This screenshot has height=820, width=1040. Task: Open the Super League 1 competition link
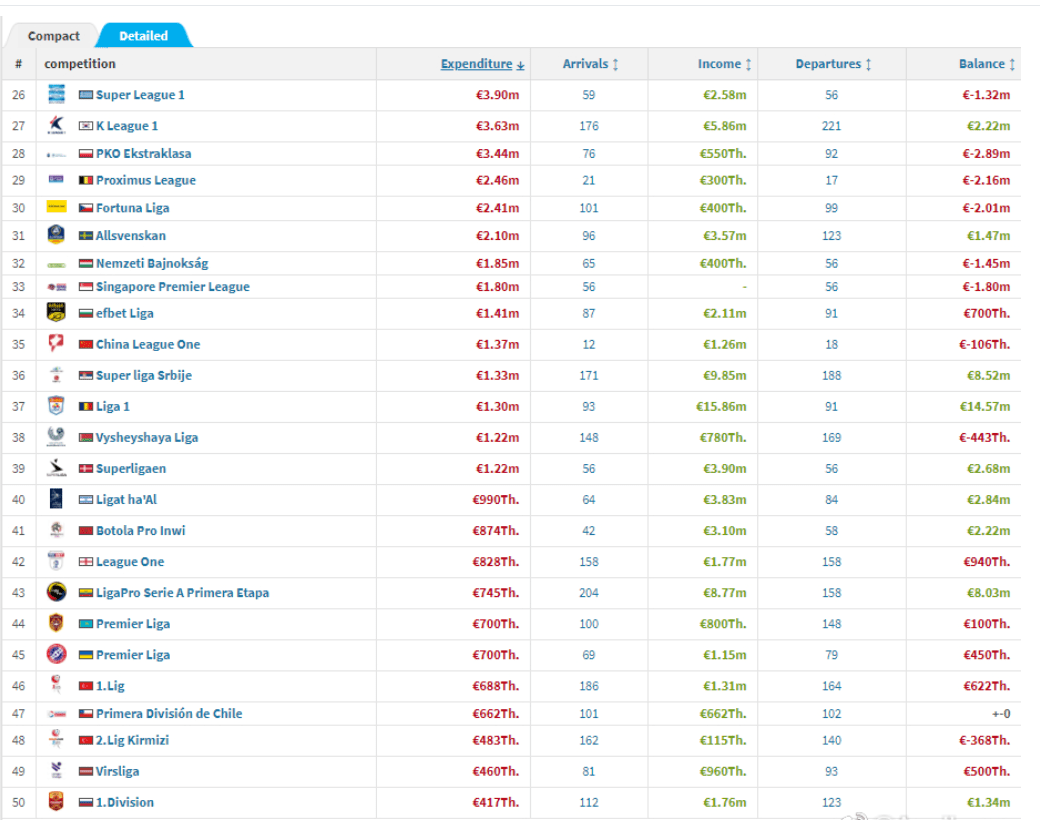click(140, 95)
